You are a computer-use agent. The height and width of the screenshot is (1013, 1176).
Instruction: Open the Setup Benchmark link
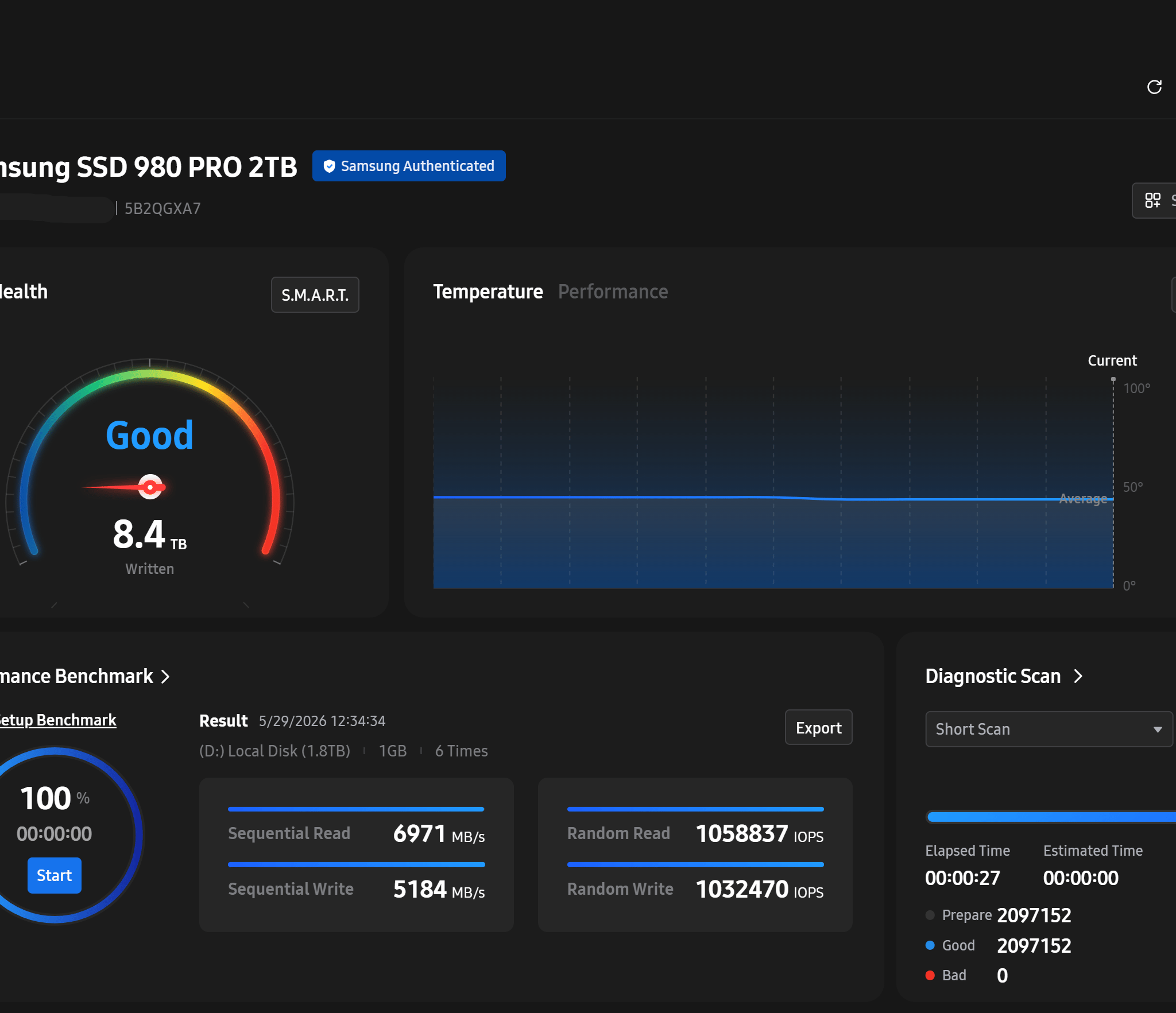click(57, 720)
